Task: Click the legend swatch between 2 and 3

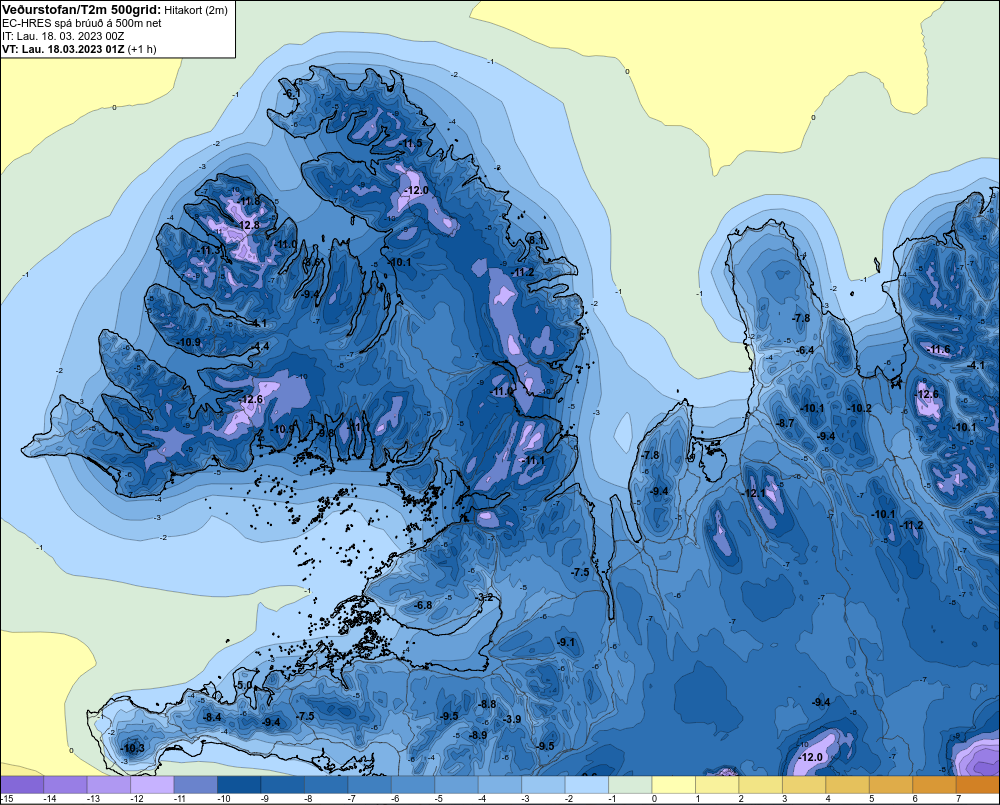Action: [x=761, y=785]
